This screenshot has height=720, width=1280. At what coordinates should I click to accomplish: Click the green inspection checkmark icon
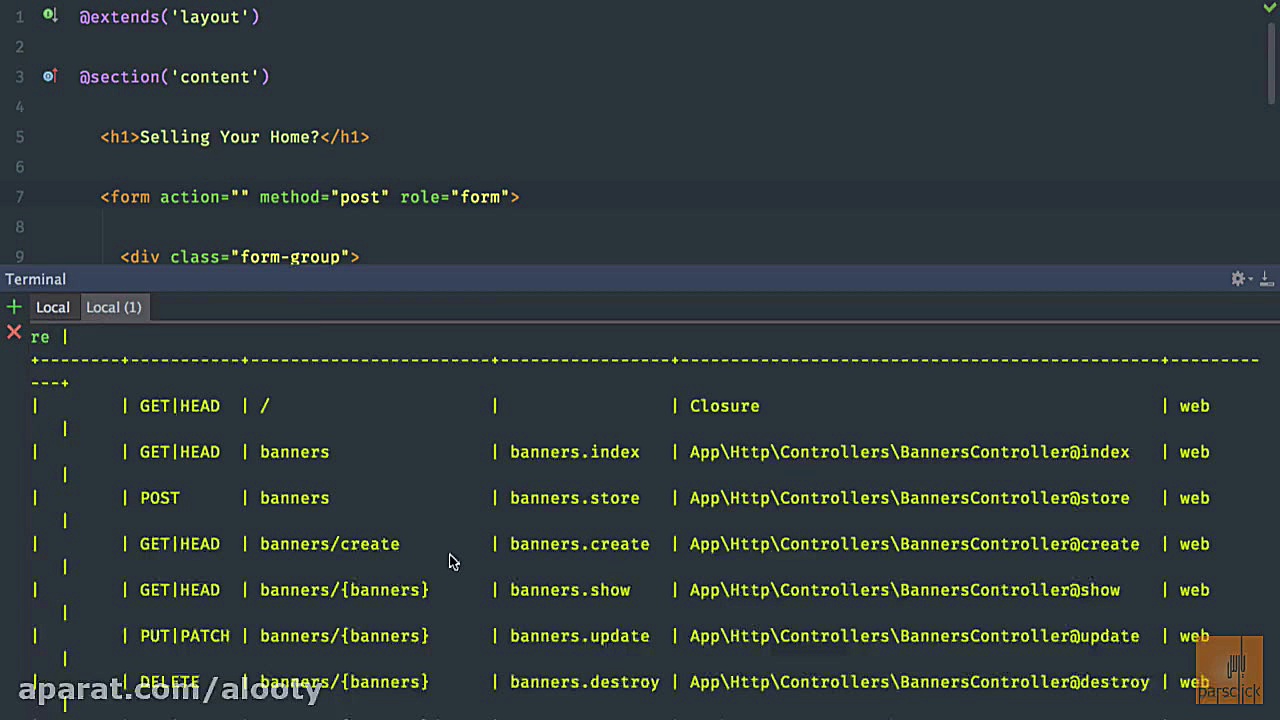tap(1269, 8)
